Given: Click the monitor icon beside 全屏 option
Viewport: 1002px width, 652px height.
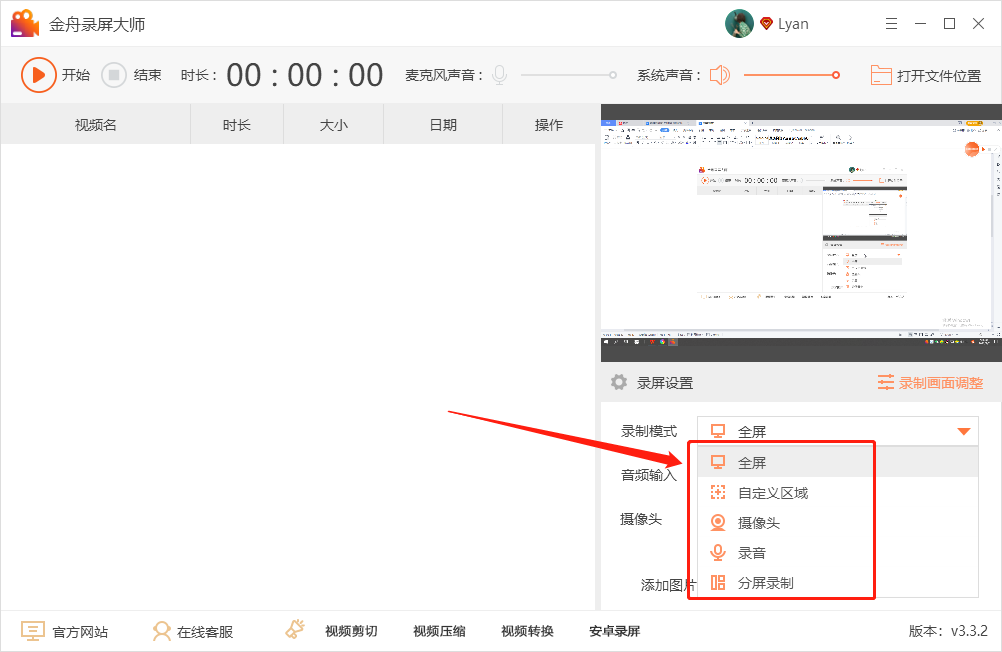Looking at the screenshot, I should 718,462.
